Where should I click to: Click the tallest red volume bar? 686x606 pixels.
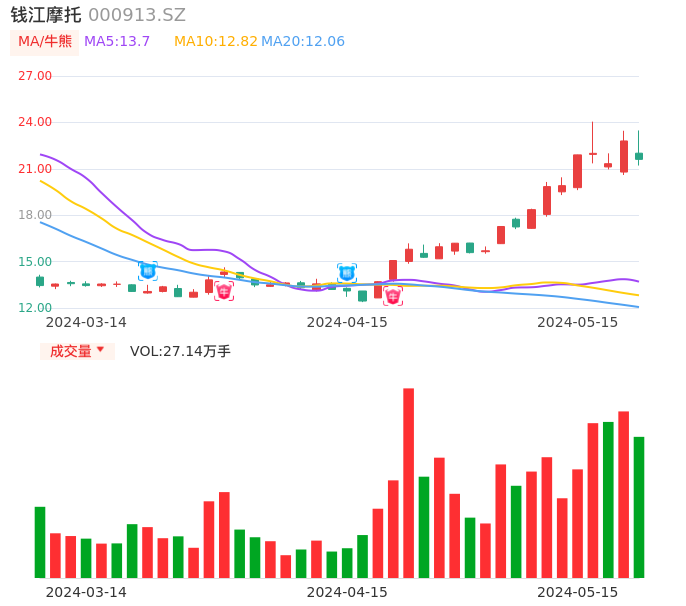[409, 483]
